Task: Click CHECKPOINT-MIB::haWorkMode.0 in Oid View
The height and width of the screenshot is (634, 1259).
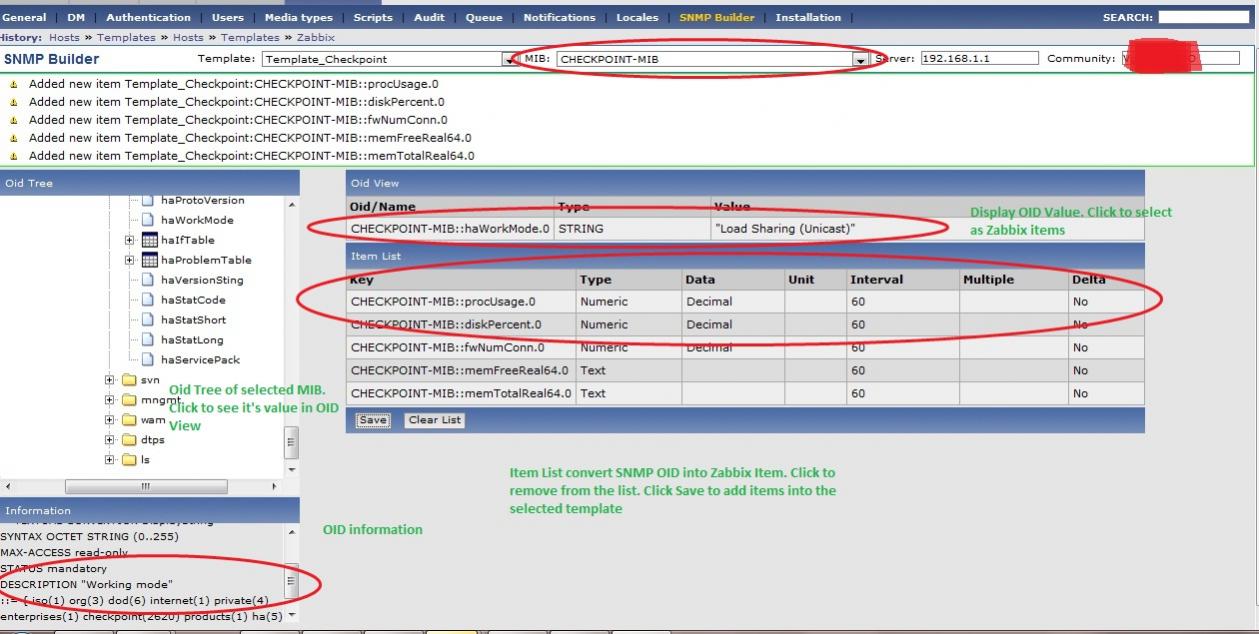Action: [450, 229]
